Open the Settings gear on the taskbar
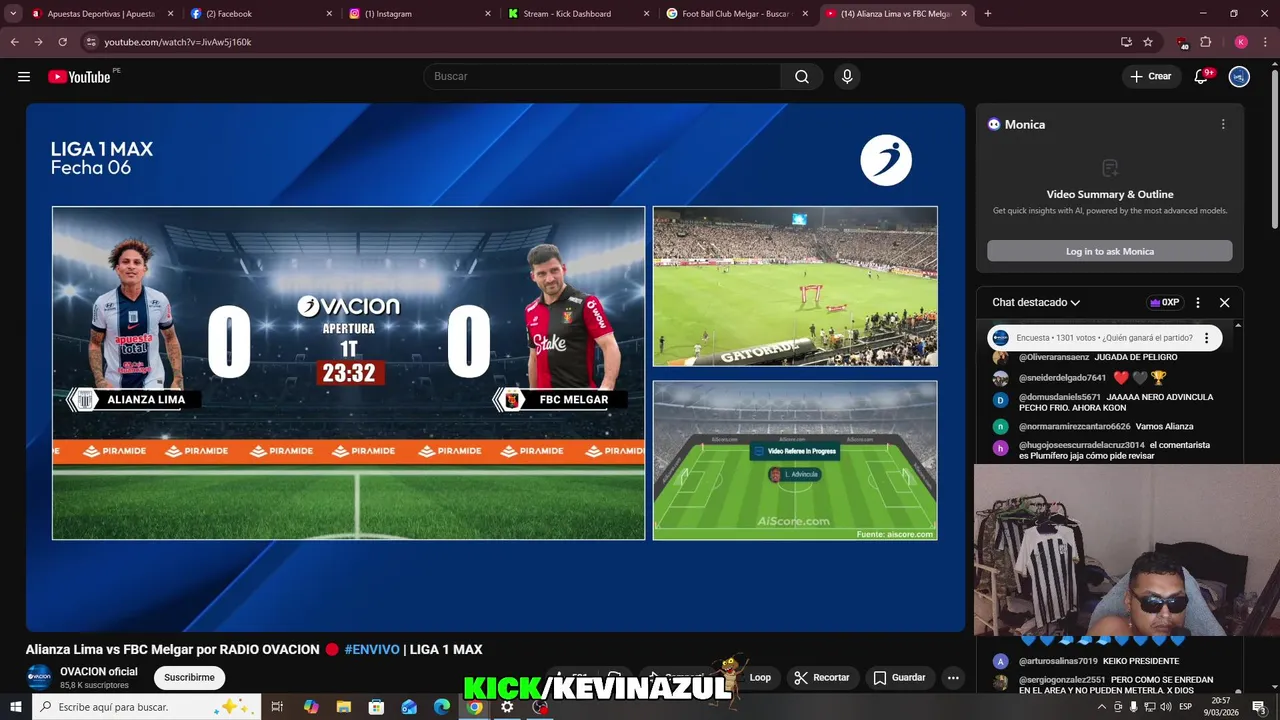Screen dimensions: 1280x720 (x=508, y=707)
